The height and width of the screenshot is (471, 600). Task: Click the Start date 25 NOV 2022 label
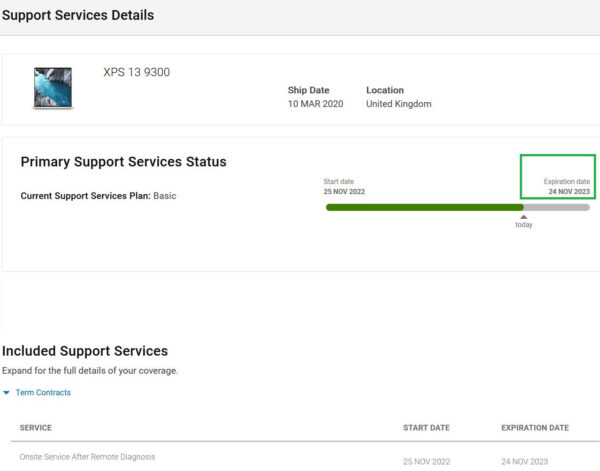click(344, 186)
